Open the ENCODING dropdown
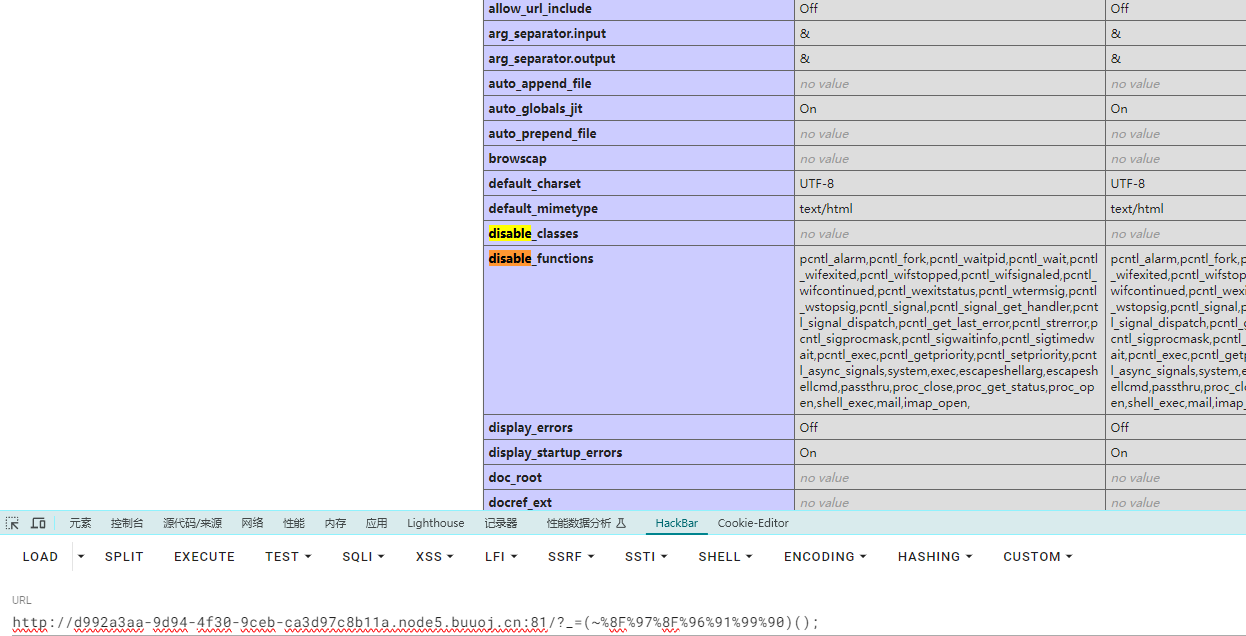The width and height of the screenshot is (1246, 636). pos(825,557)
